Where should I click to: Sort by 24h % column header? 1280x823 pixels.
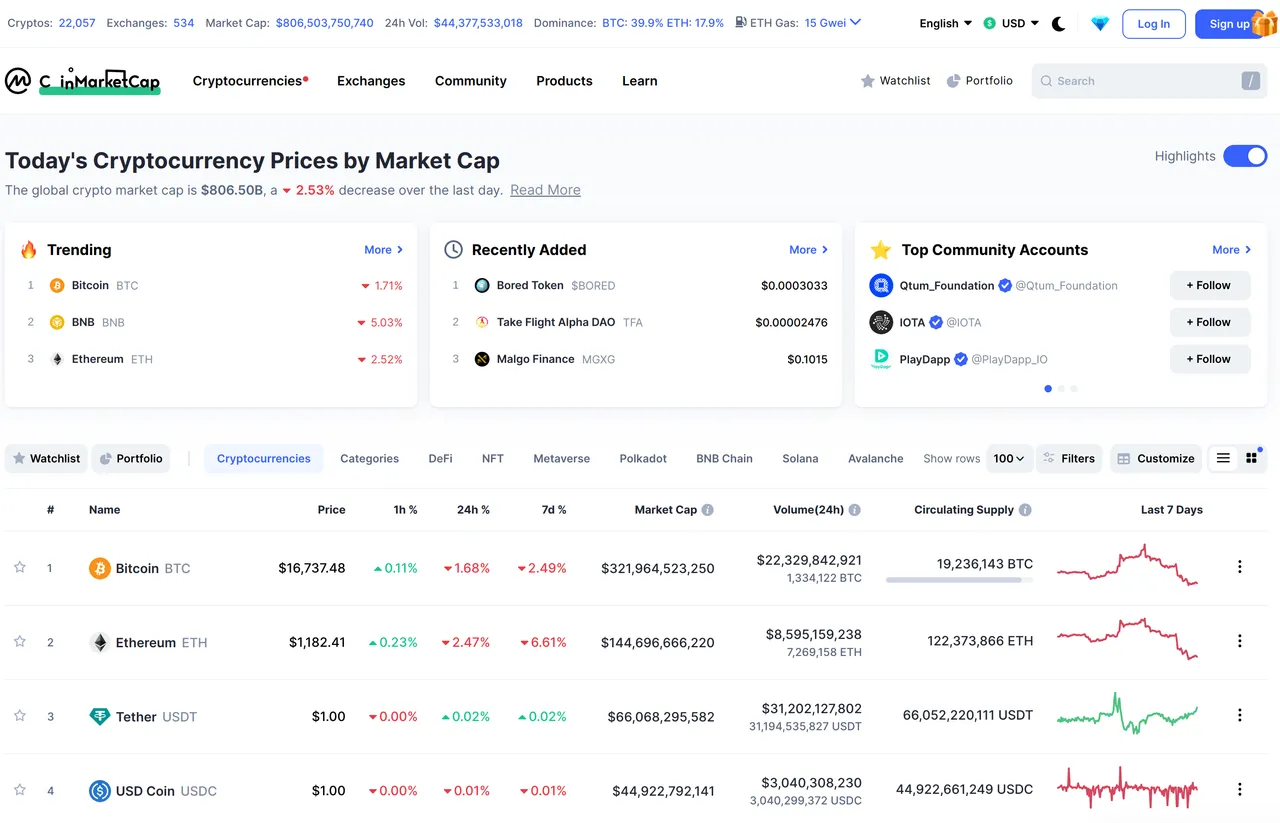point(473,510)
